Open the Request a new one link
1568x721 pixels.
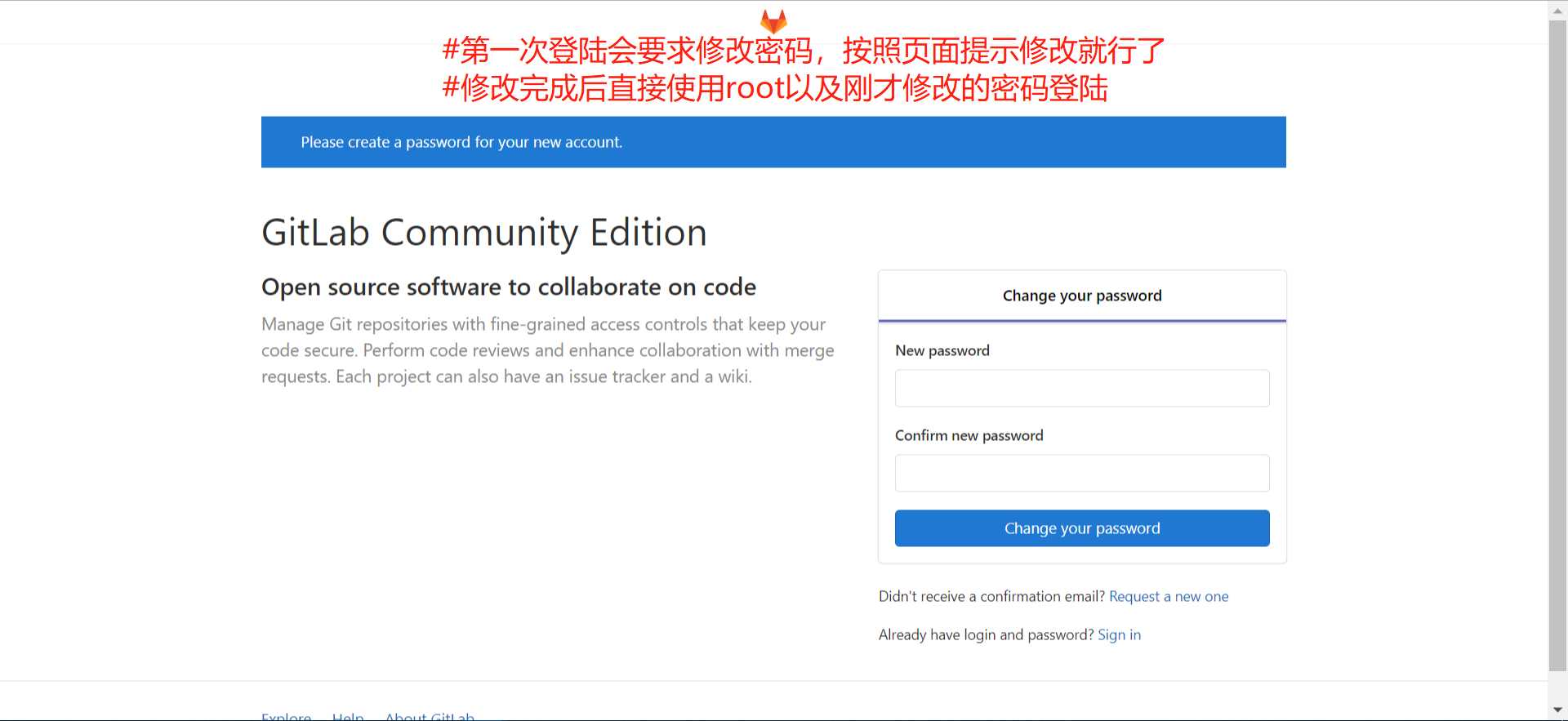[1169, 597]
